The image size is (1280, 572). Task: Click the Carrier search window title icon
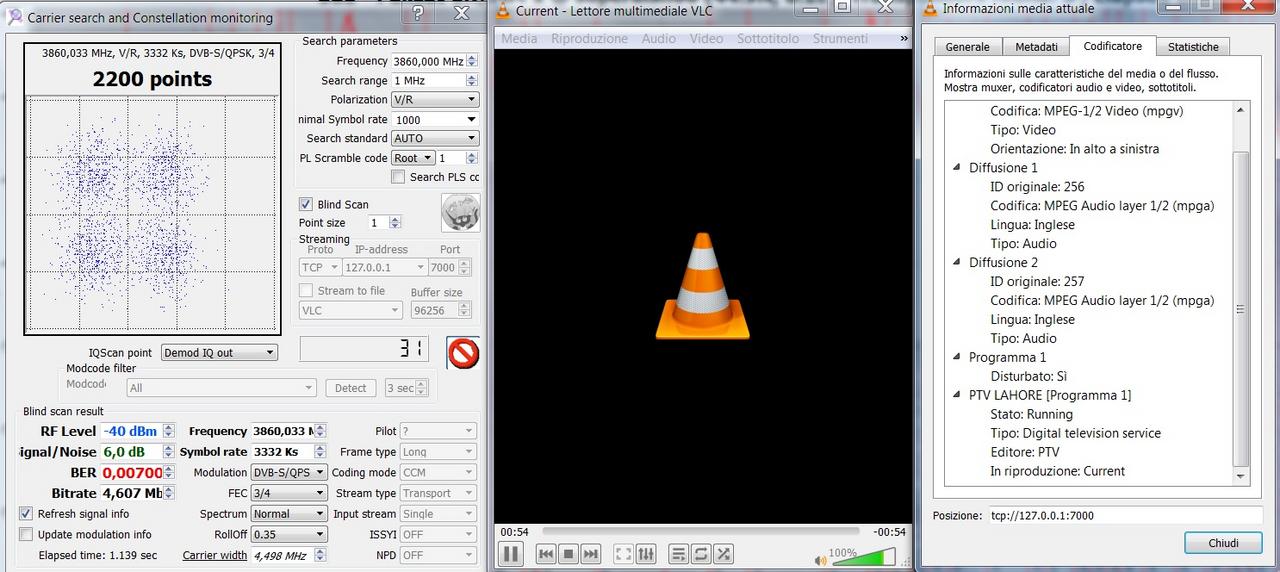[14, 17]
